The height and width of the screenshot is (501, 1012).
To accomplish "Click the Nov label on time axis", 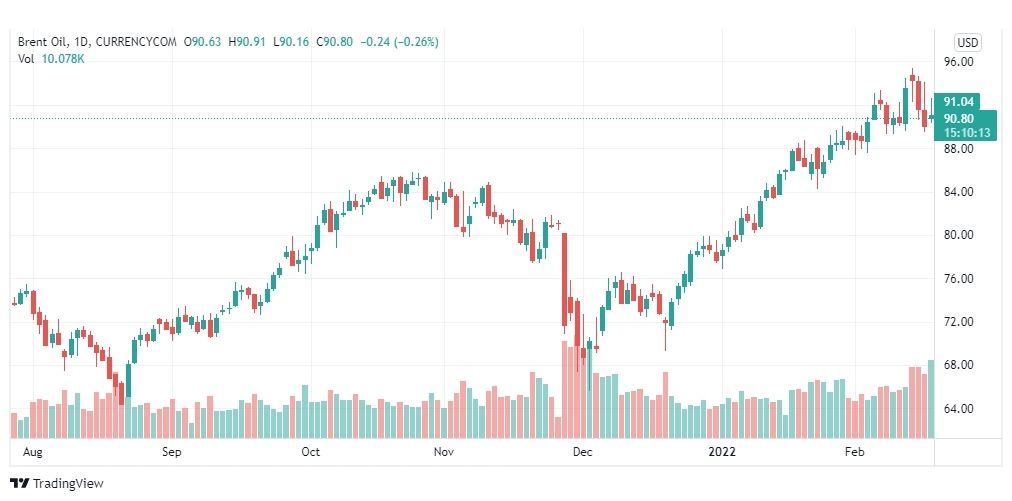I will pyautogui.click(x=444, y=452).
